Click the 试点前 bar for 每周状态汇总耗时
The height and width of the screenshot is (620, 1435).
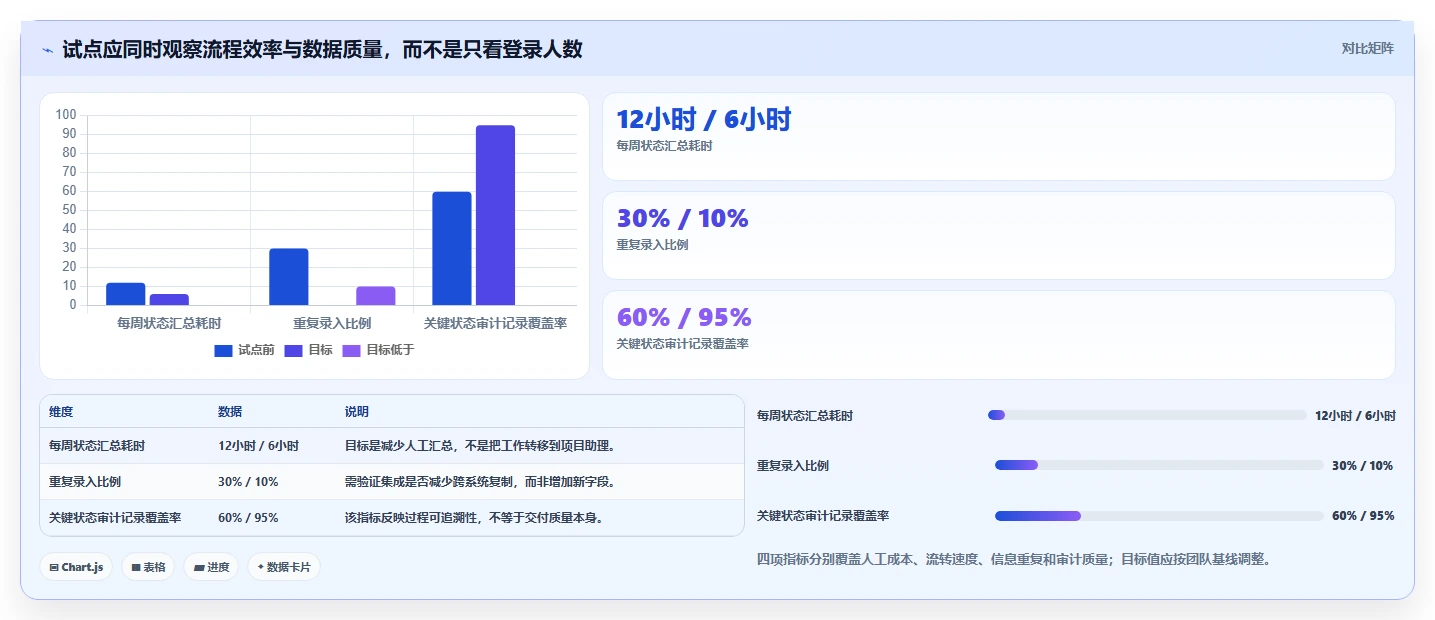click(x=126, y=294)
